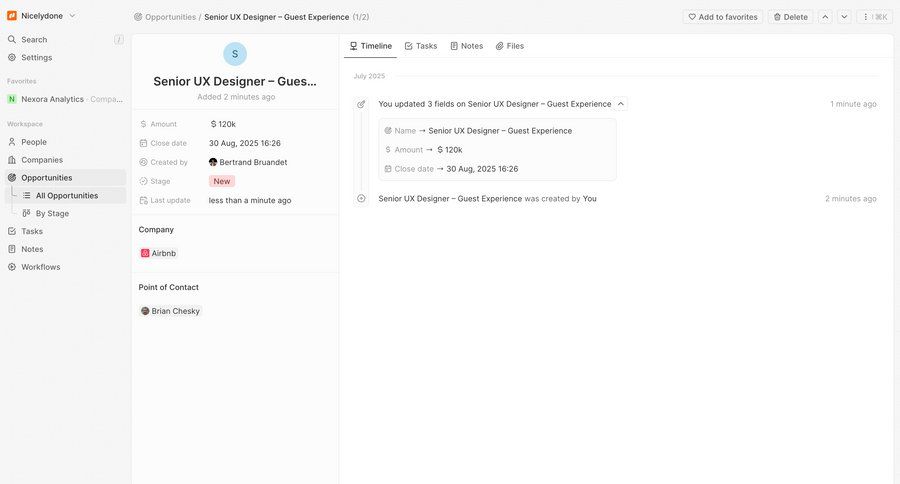Click the blue S record avatar
Screen dimensions: 900x484
pyautogui.click(x=235, y=54)
